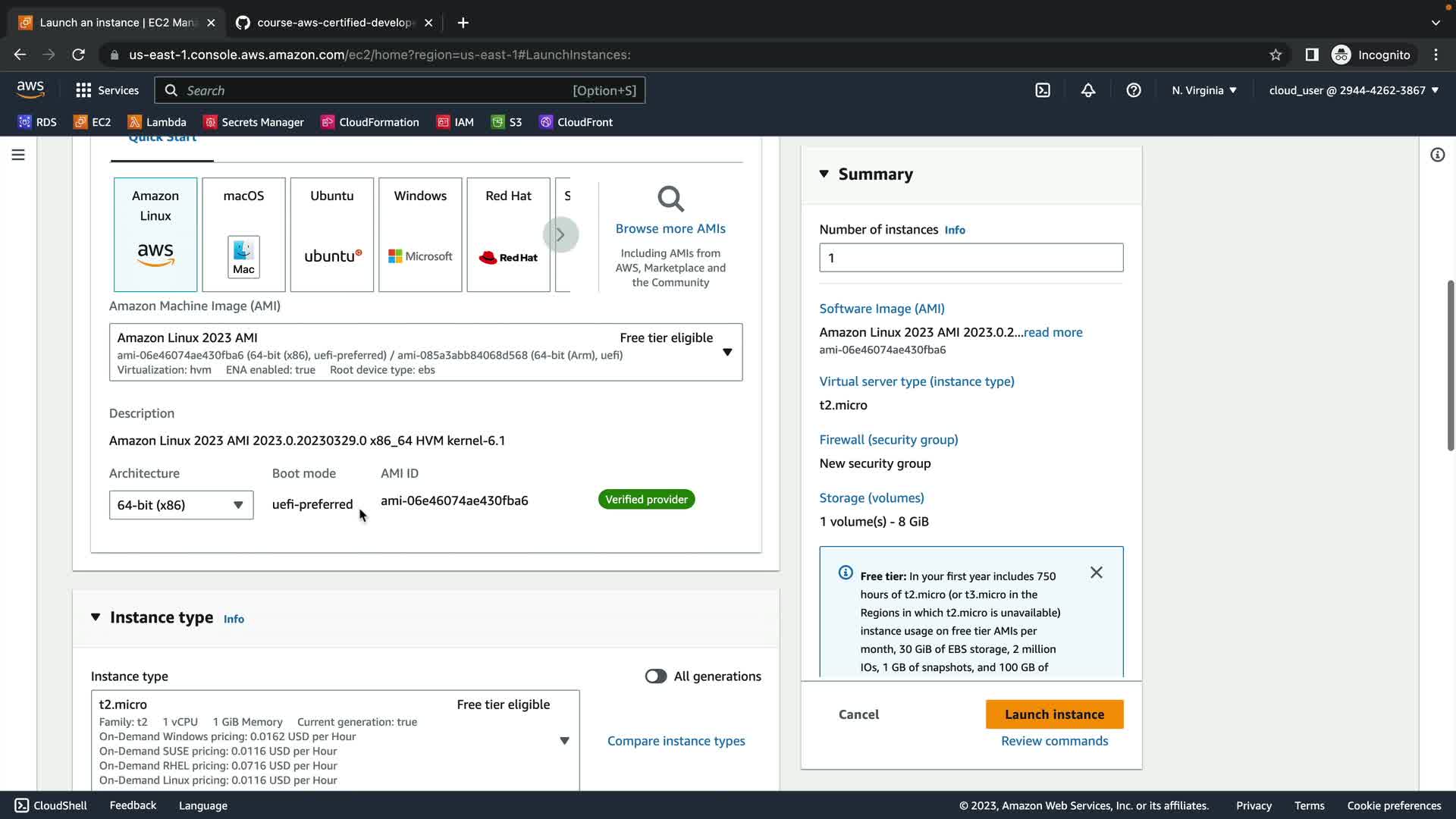Image resolution: width=1456 pixels, height=819 pixels.
Task: Open Compare instance types link
Action: tap(676, 741)
